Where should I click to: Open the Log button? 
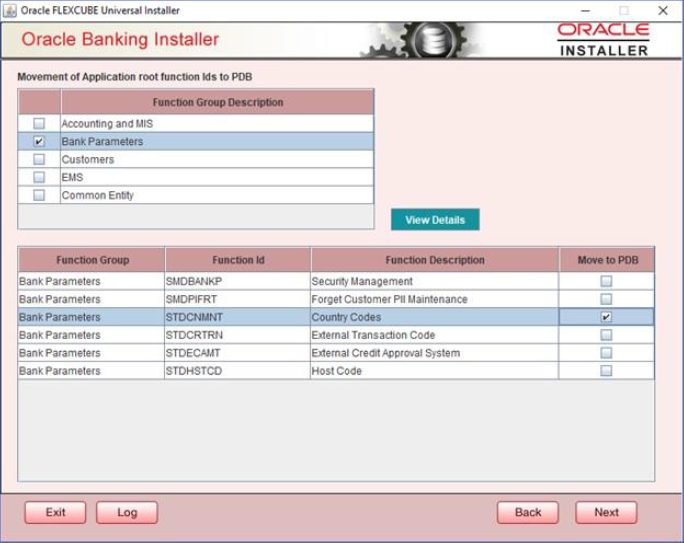(x=127, y=512)
